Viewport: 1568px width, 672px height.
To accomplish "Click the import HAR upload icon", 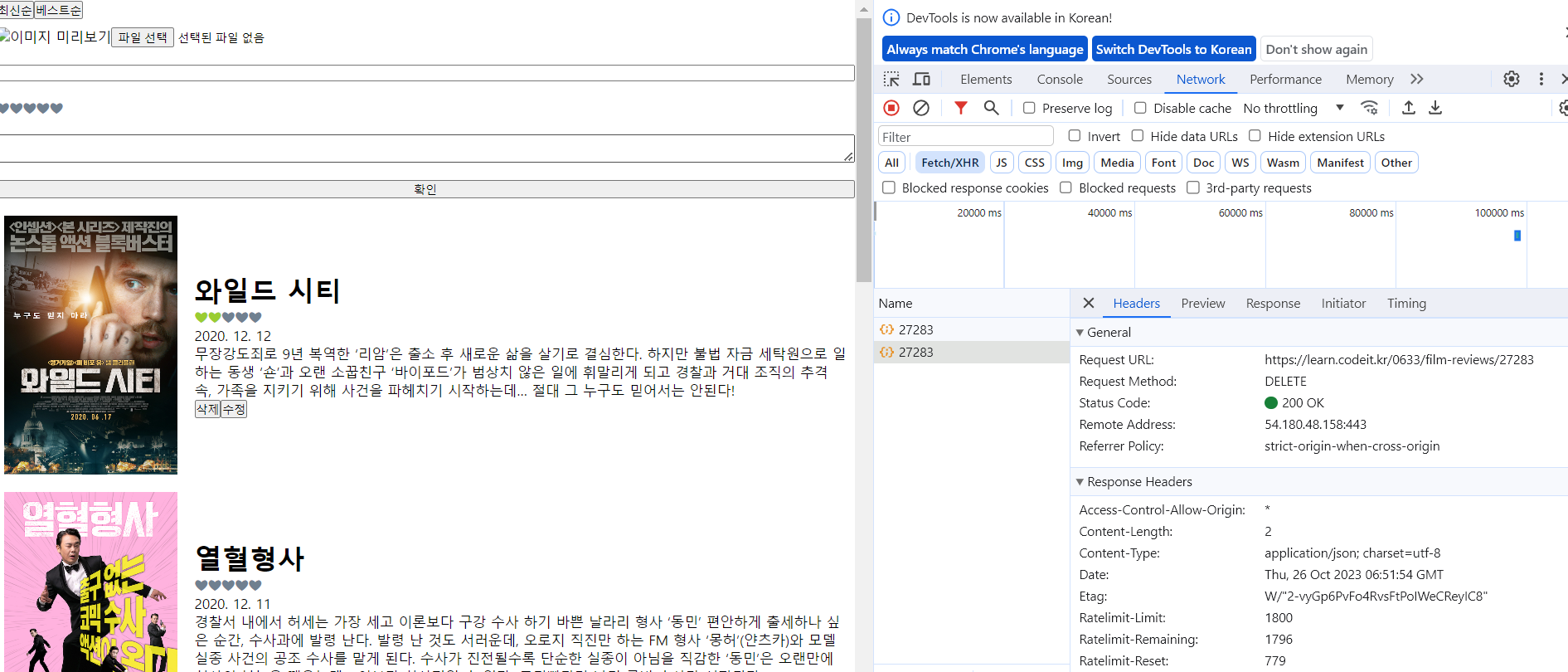I will (x=1408, y=108).
